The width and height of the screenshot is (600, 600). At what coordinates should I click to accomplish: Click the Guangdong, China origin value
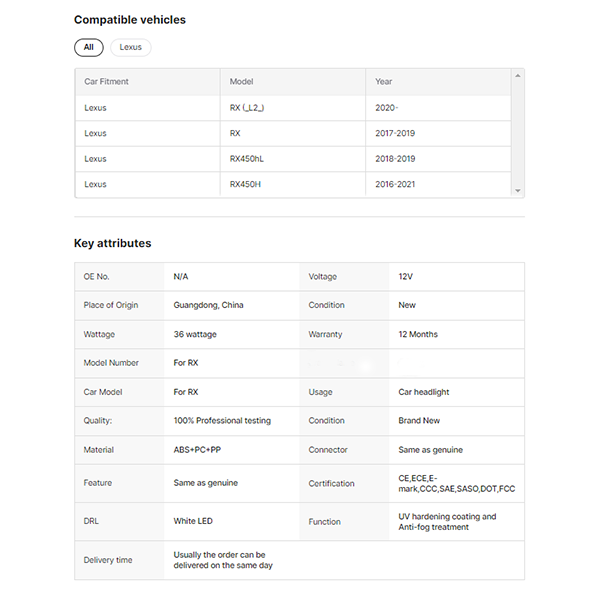pos(208,305)
